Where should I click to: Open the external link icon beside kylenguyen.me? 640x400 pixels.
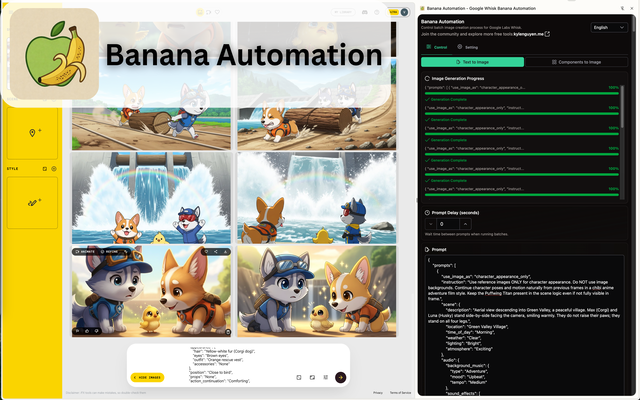click(x=547, y=34)
